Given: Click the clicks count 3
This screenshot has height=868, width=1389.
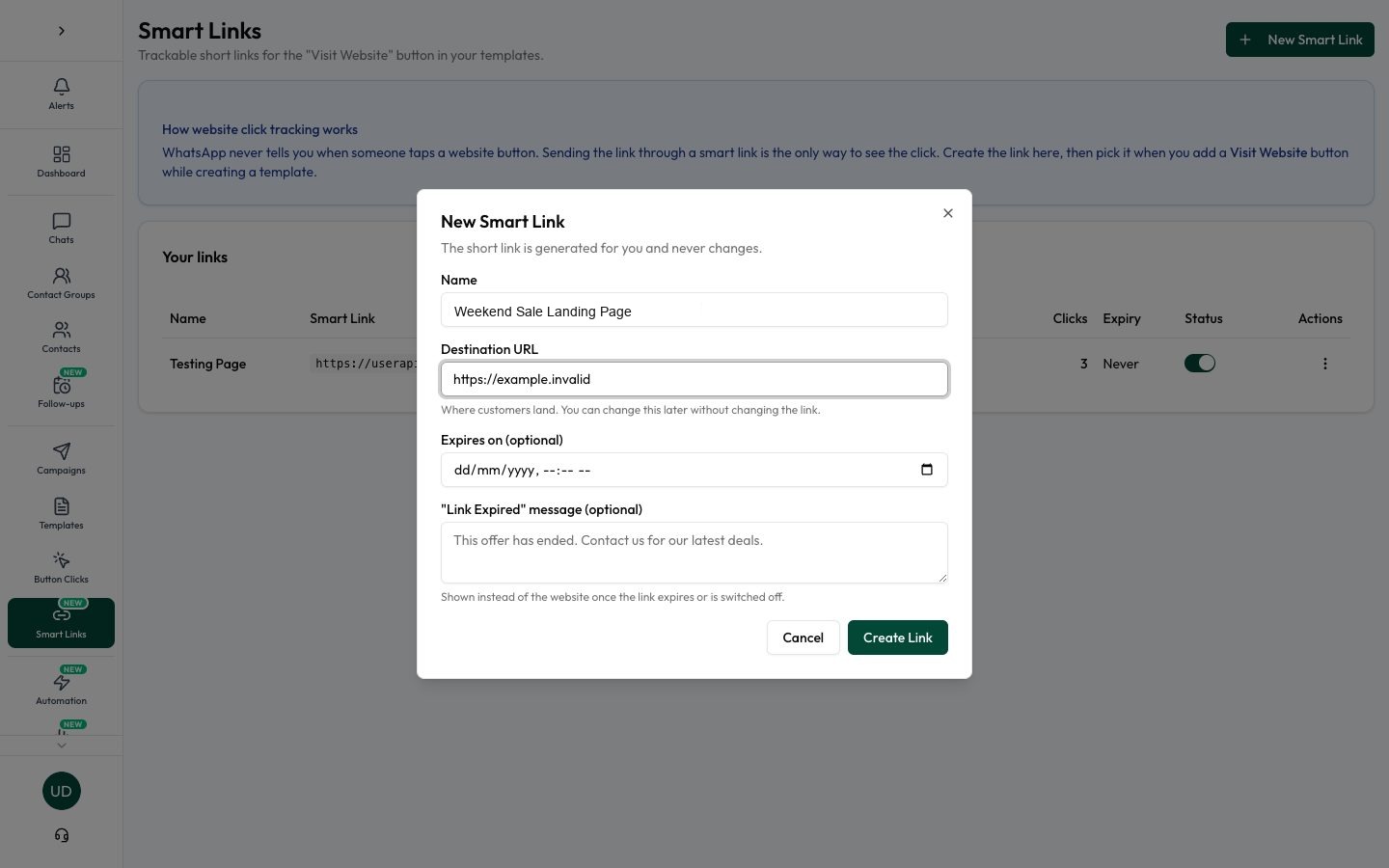Looking at the screenshot, I should click(x=1083, y=364).
